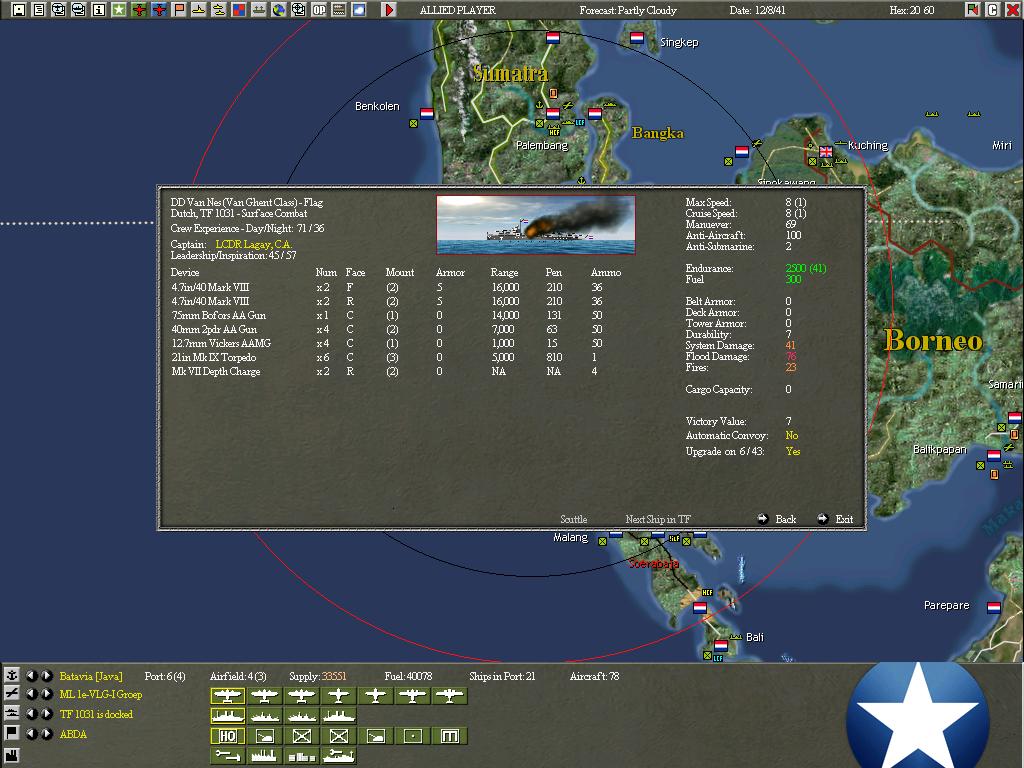Viewport: 1024px width, 768px height.
Task: Select the highlighted first ship icon in TF row
Action: click(x=227, y=716)
